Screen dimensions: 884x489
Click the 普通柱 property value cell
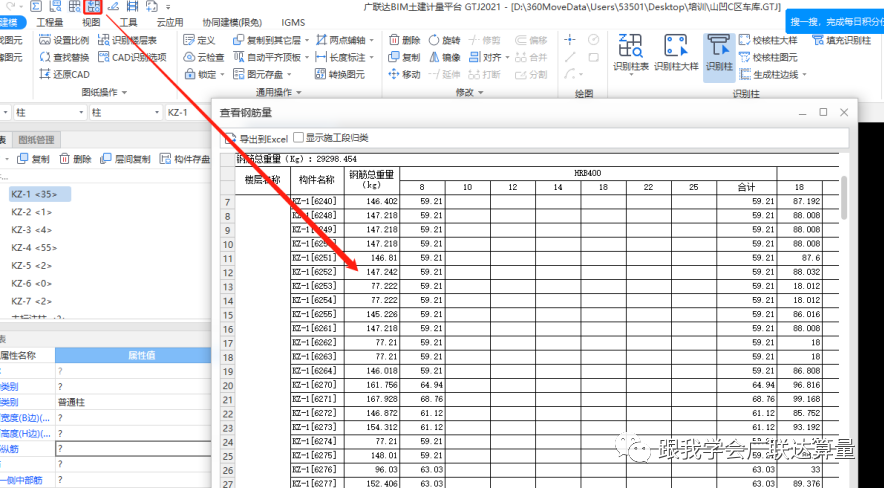pos(133,402)
